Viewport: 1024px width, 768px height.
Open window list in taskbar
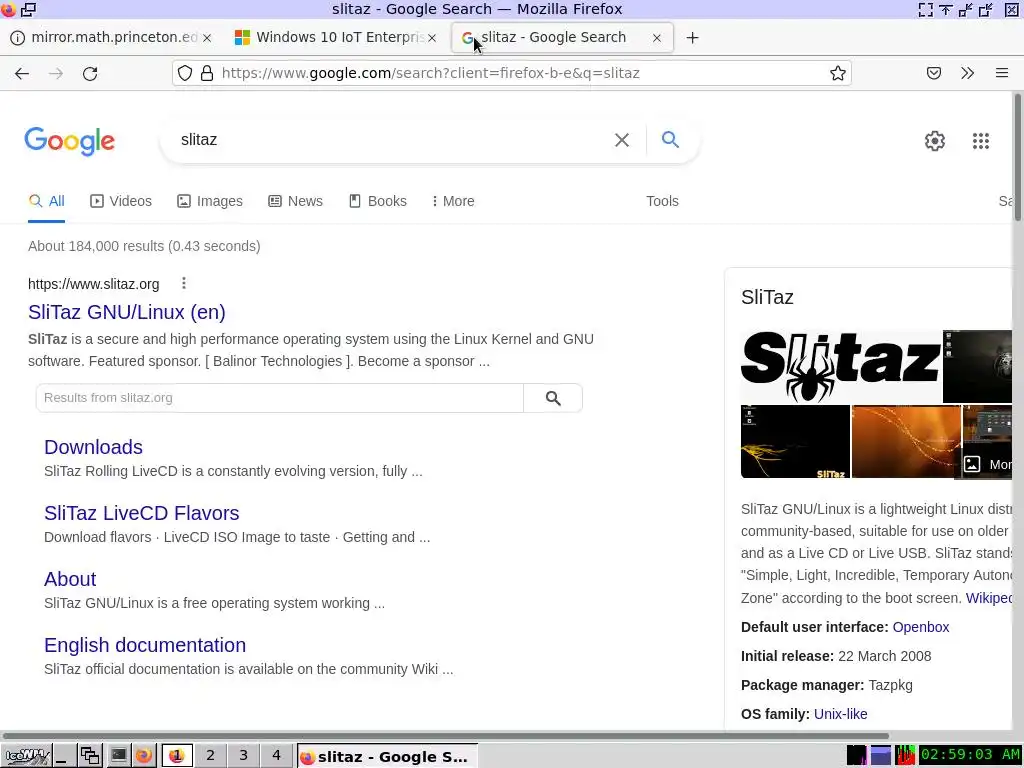90,756
